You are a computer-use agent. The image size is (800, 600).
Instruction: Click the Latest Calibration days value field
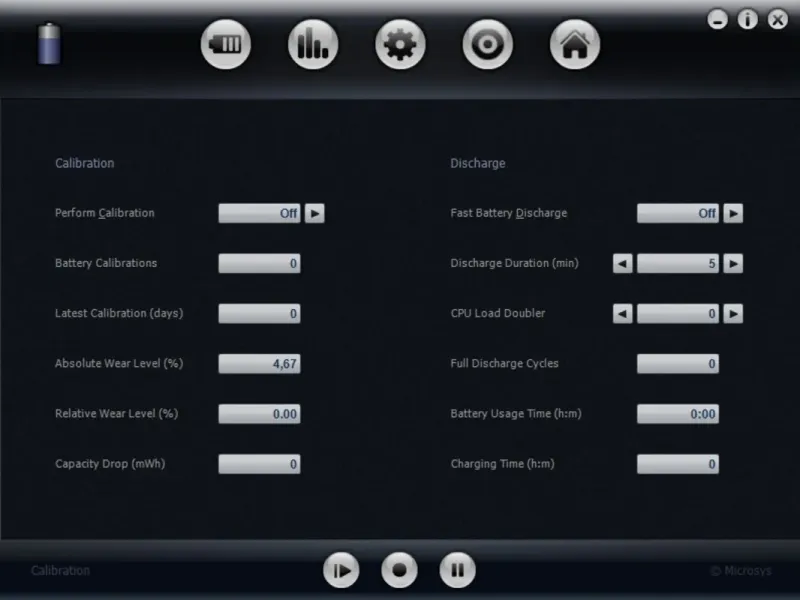point(259,313)
